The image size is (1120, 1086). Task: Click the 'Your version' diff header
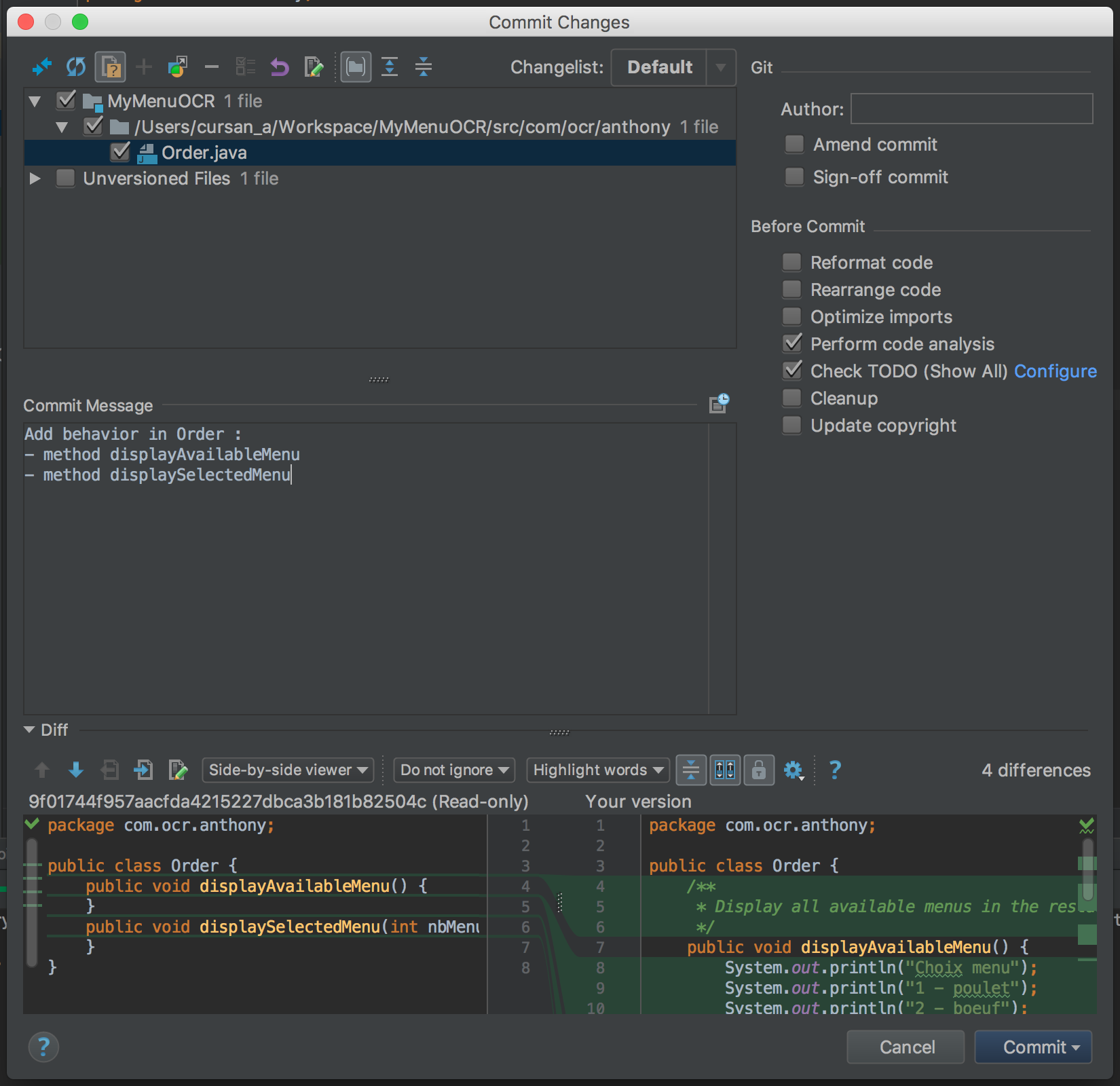click(638, 802)
